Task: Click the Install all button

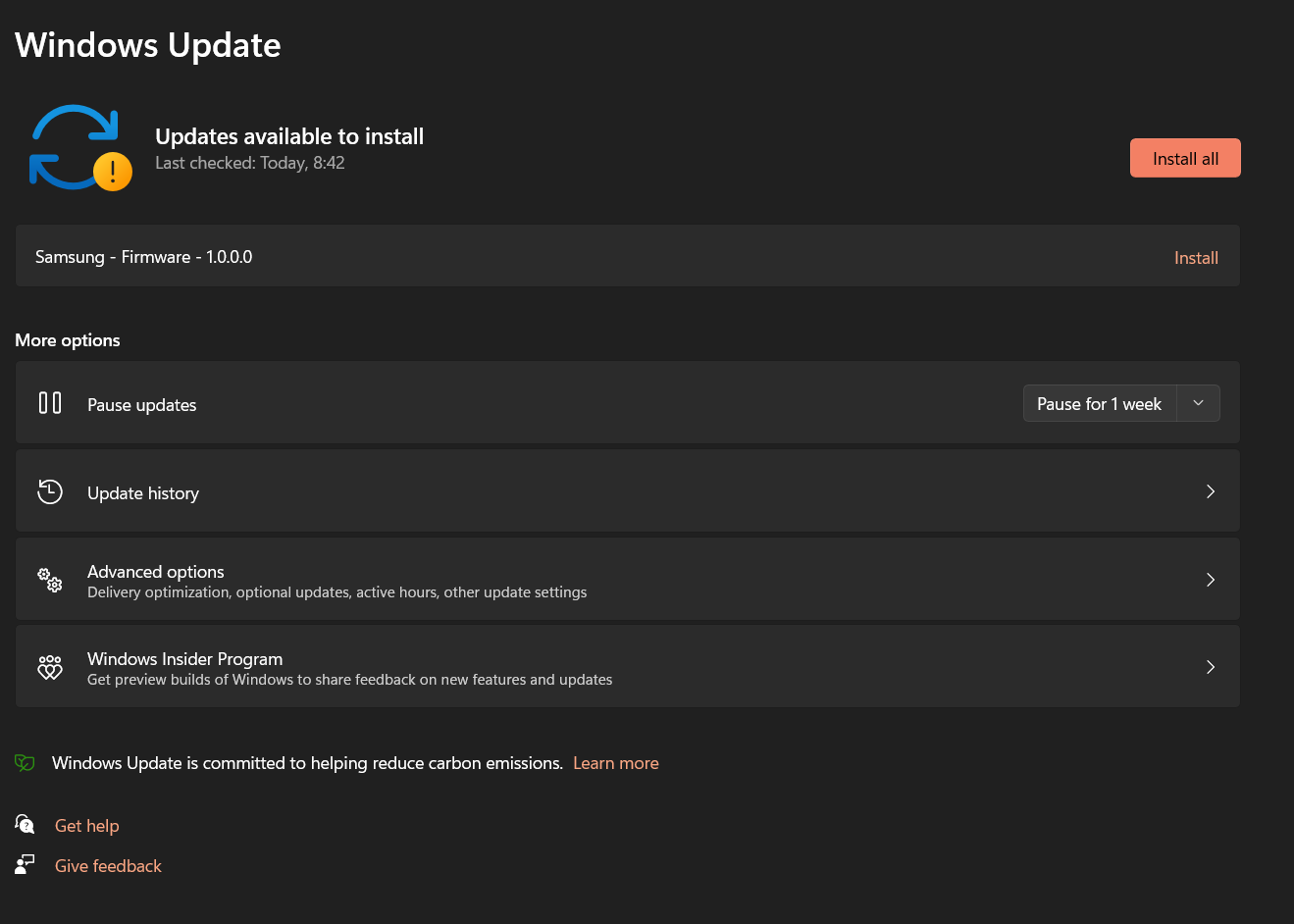Action: (1185, 158)
